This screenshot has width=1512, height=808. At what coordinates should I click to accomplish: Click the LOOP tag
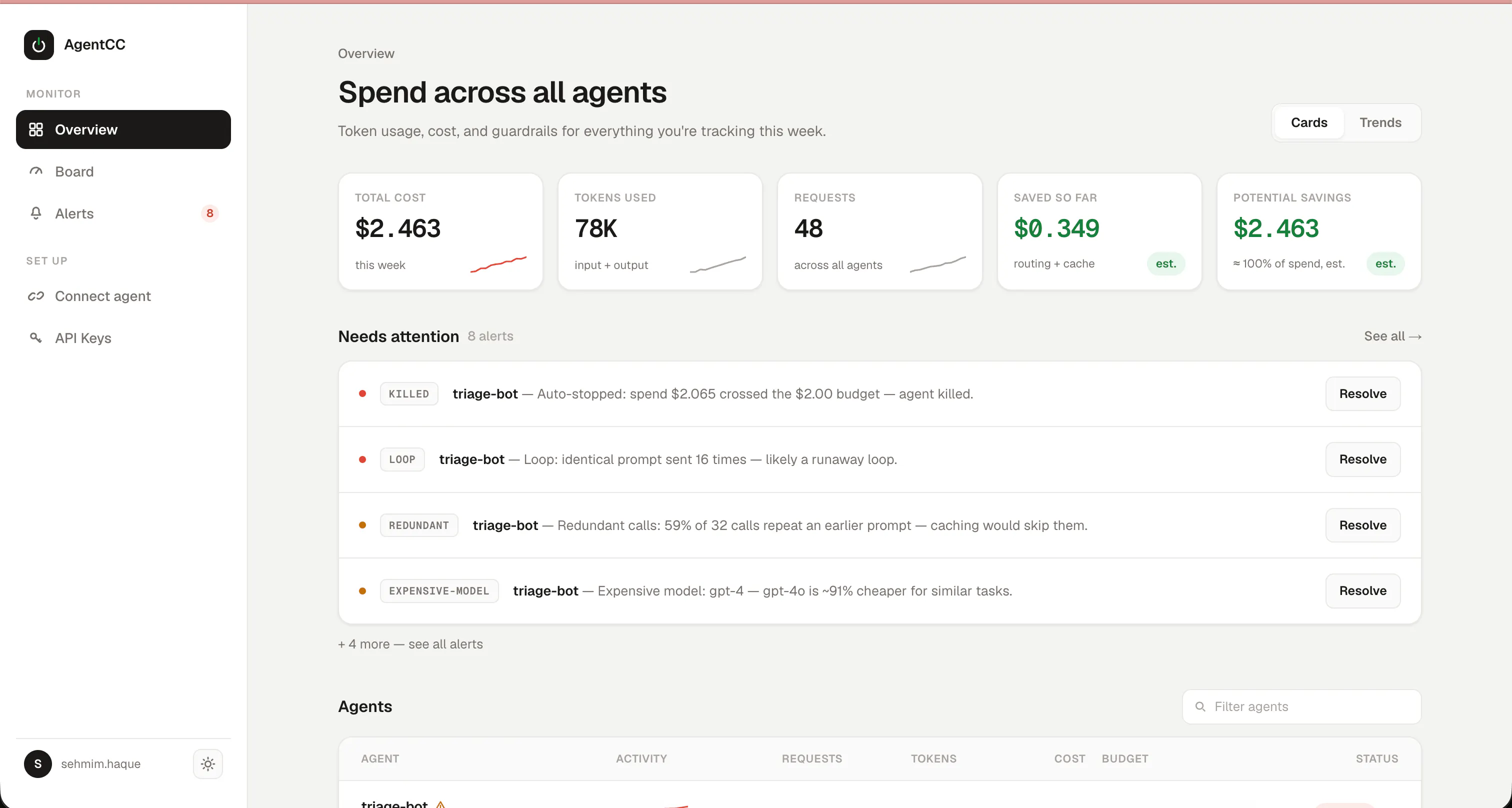[402, 459]
